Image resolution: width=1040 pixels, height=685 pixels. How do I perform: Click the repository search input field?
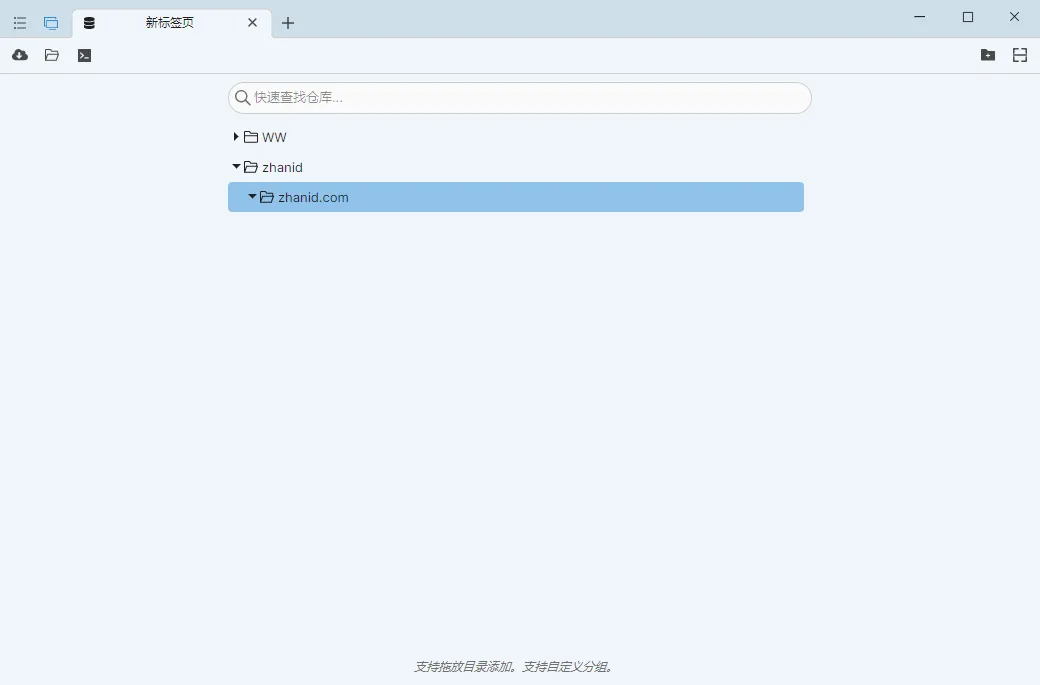click(520, 97)
